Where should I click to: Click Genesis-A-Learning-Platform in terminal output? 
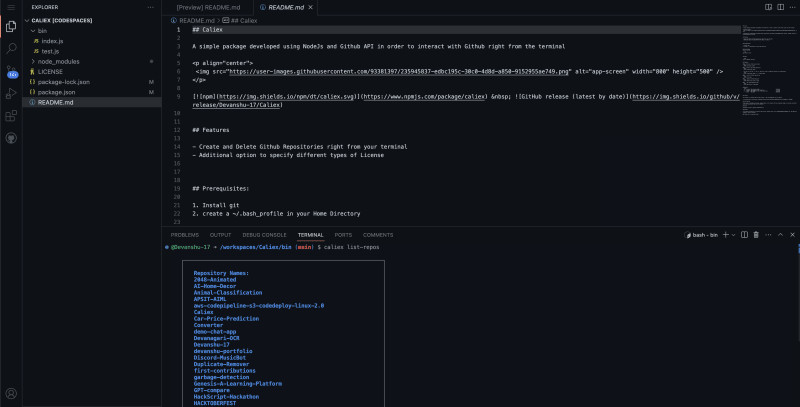[x=238, y=384]
